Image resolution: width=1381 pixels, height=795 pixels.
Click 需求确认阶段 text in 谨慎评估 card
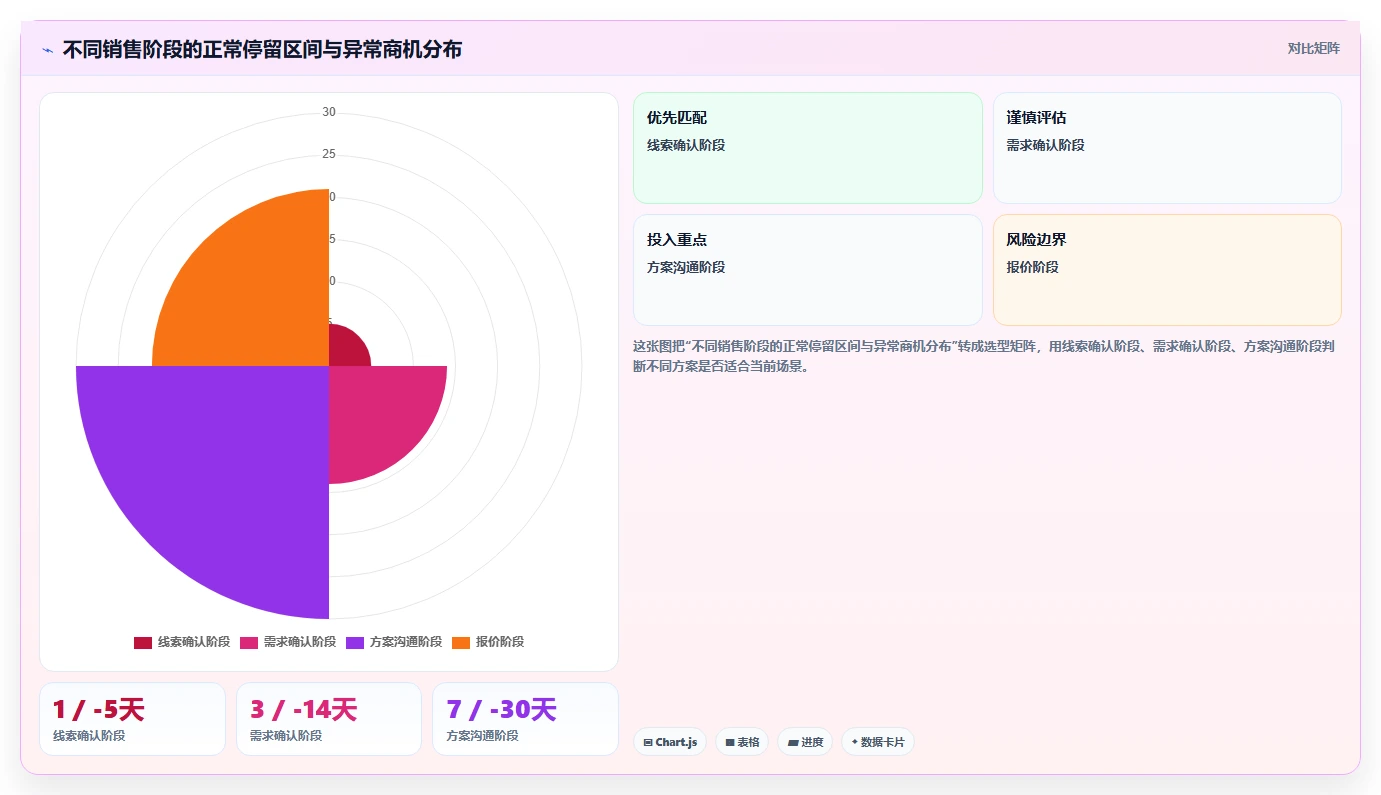pyautogui.click(x=1045, y=145)
